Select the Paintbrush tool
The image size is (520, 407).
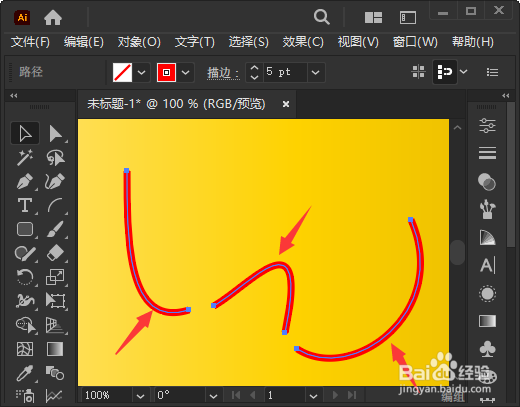click(55, 229)
